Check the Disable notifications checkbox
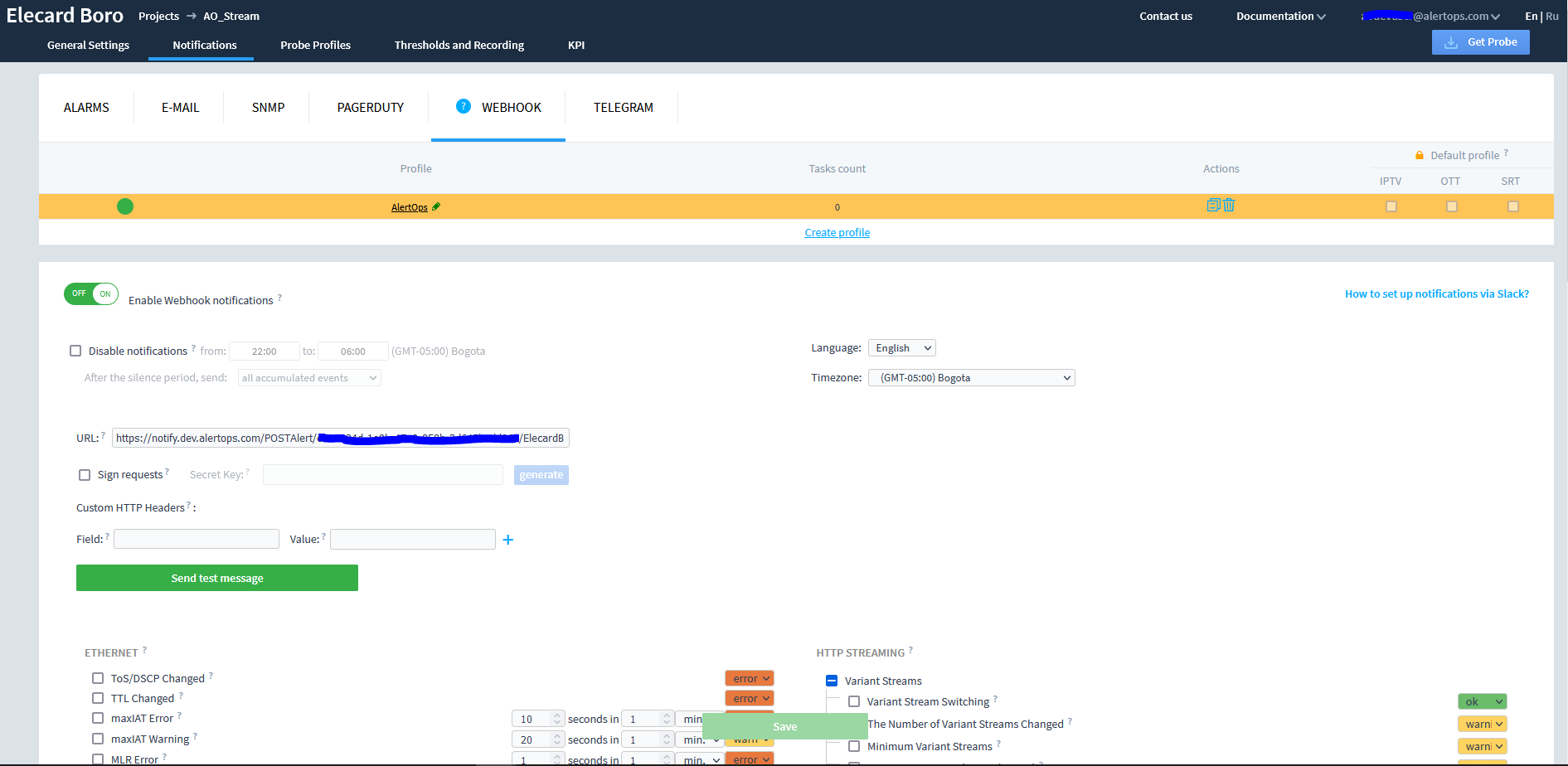1568x766 pixels. (x=75, y=351)
